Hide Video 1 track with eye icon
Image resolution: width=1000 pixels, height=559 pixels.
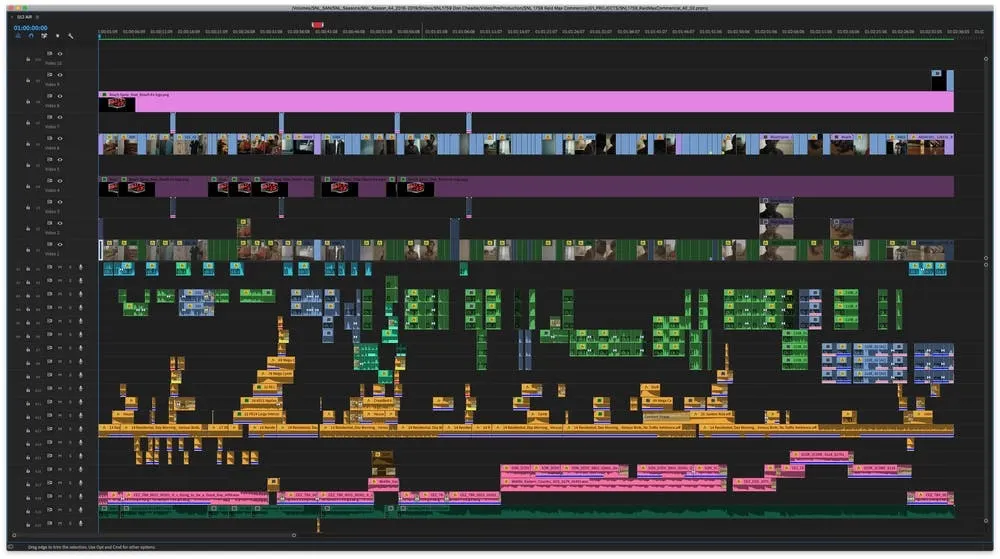point(60,244)
